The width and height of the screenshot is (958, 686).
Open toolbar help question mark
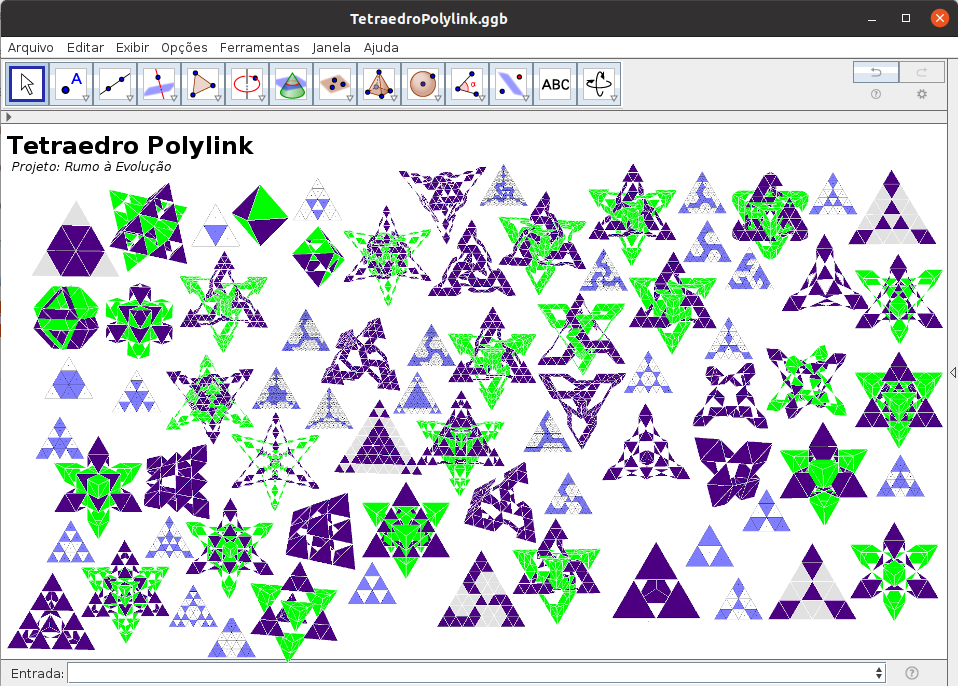876,94
